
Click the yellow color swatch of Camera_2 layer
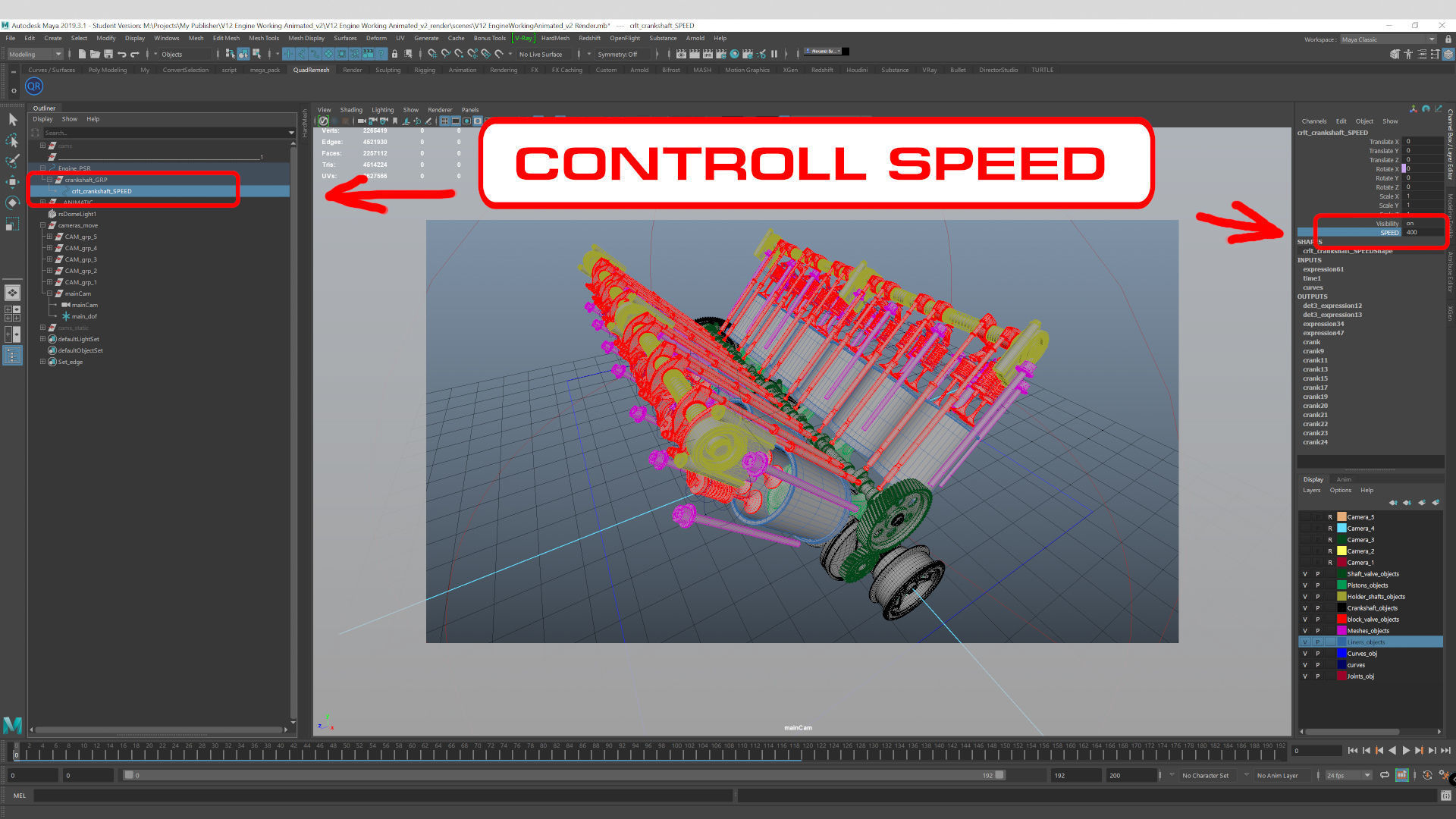(x=1341, y=551)
